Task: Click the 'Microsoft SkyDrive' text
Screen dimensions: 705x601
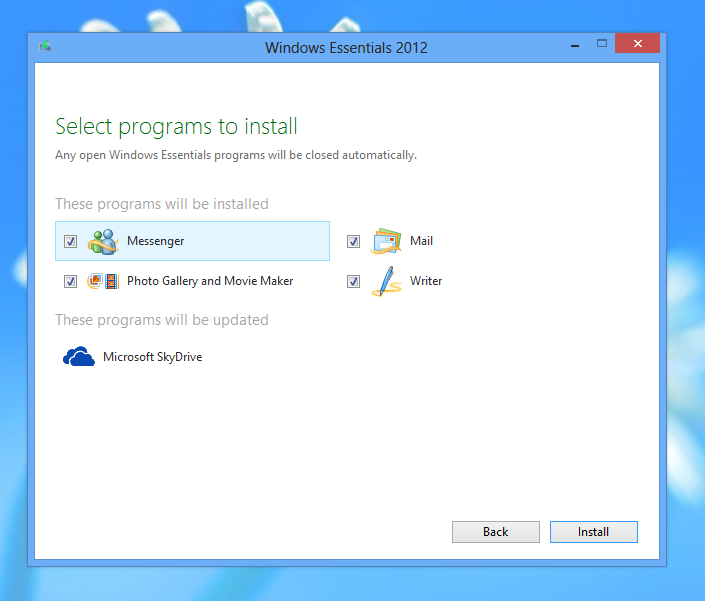Action: [x=152, y=356]
